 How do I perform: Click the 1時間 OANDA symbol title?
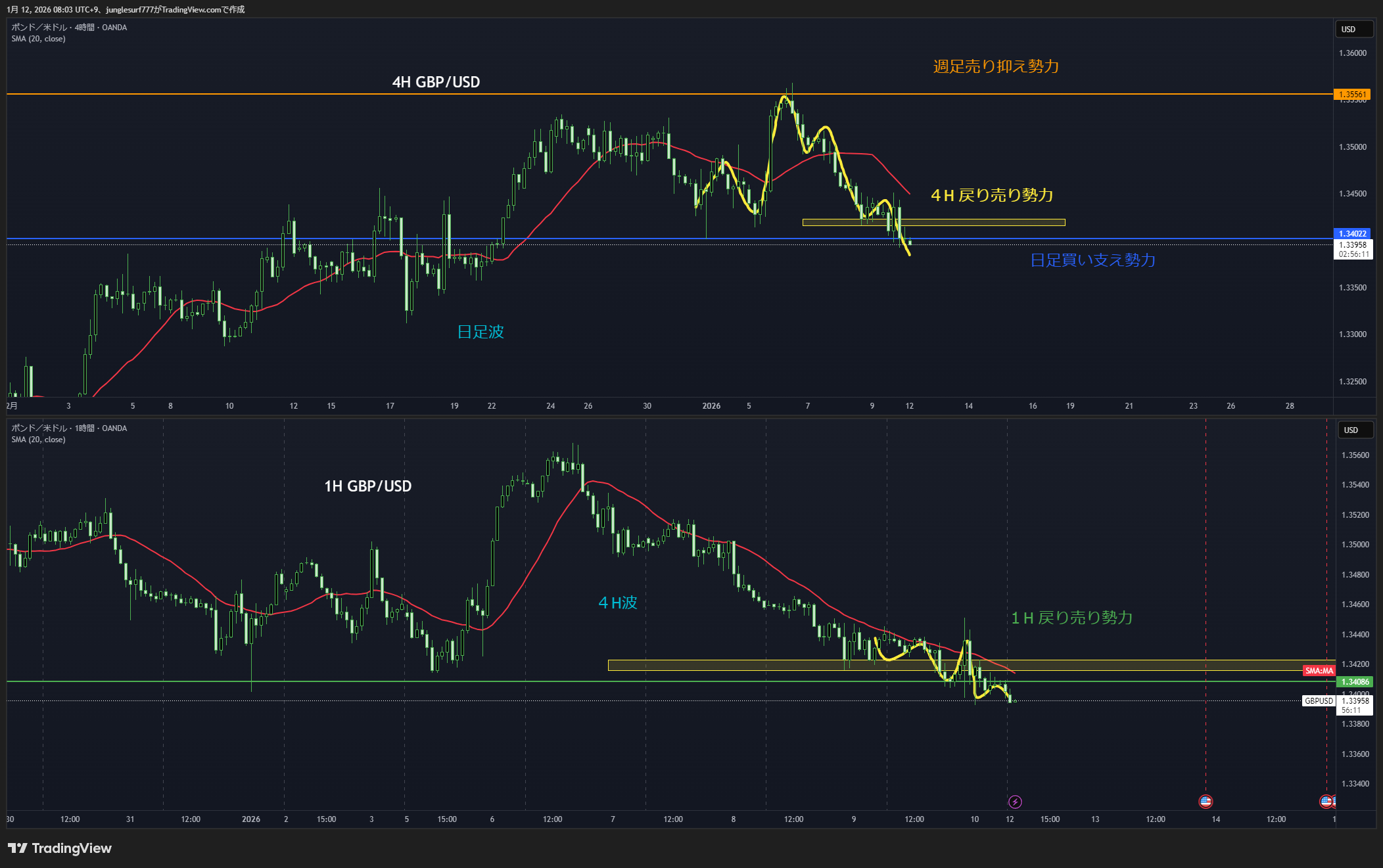click(x=69, y=428)
